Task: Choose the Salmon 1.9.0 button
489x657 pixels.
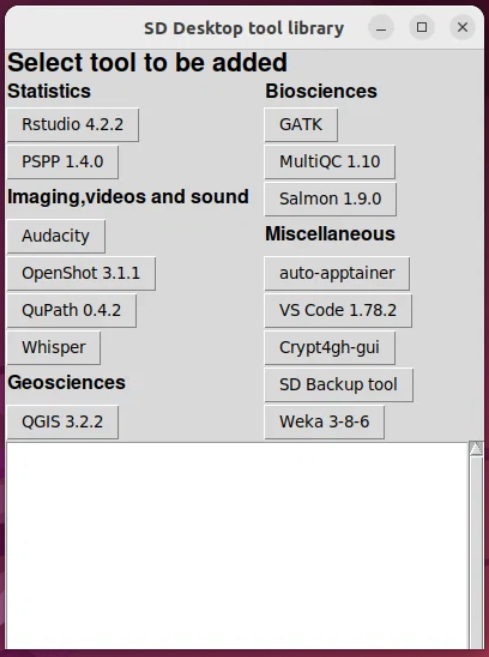Action: tap(330, 199)
